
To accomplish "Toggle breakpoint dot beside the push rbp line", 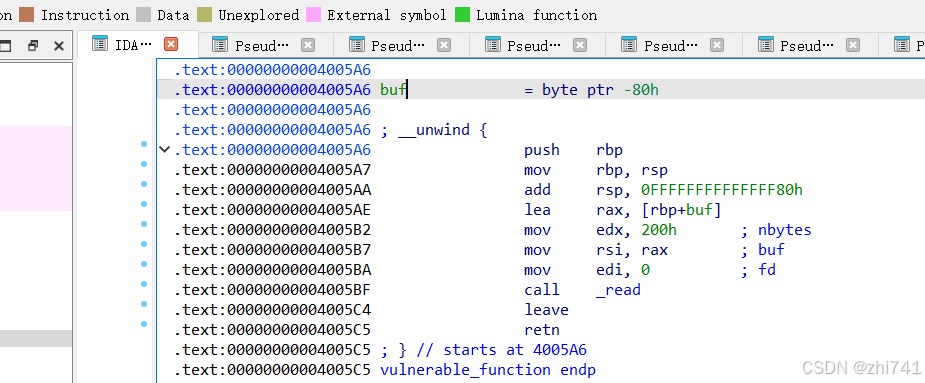I will 143,144.
